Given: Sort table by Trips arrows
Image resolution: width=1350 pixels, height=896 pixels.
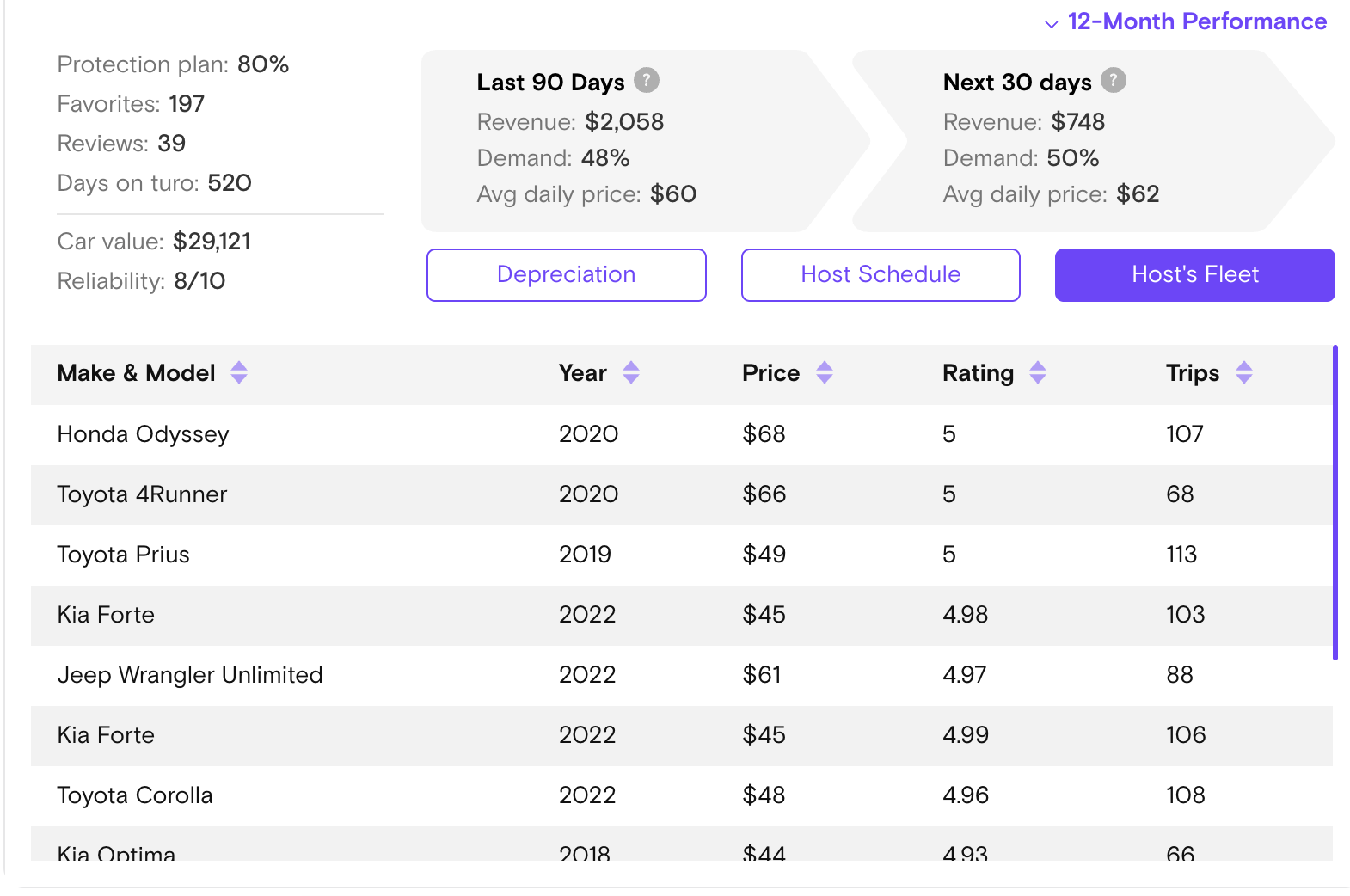Looking at the screenshot, I should (1244, 372).
